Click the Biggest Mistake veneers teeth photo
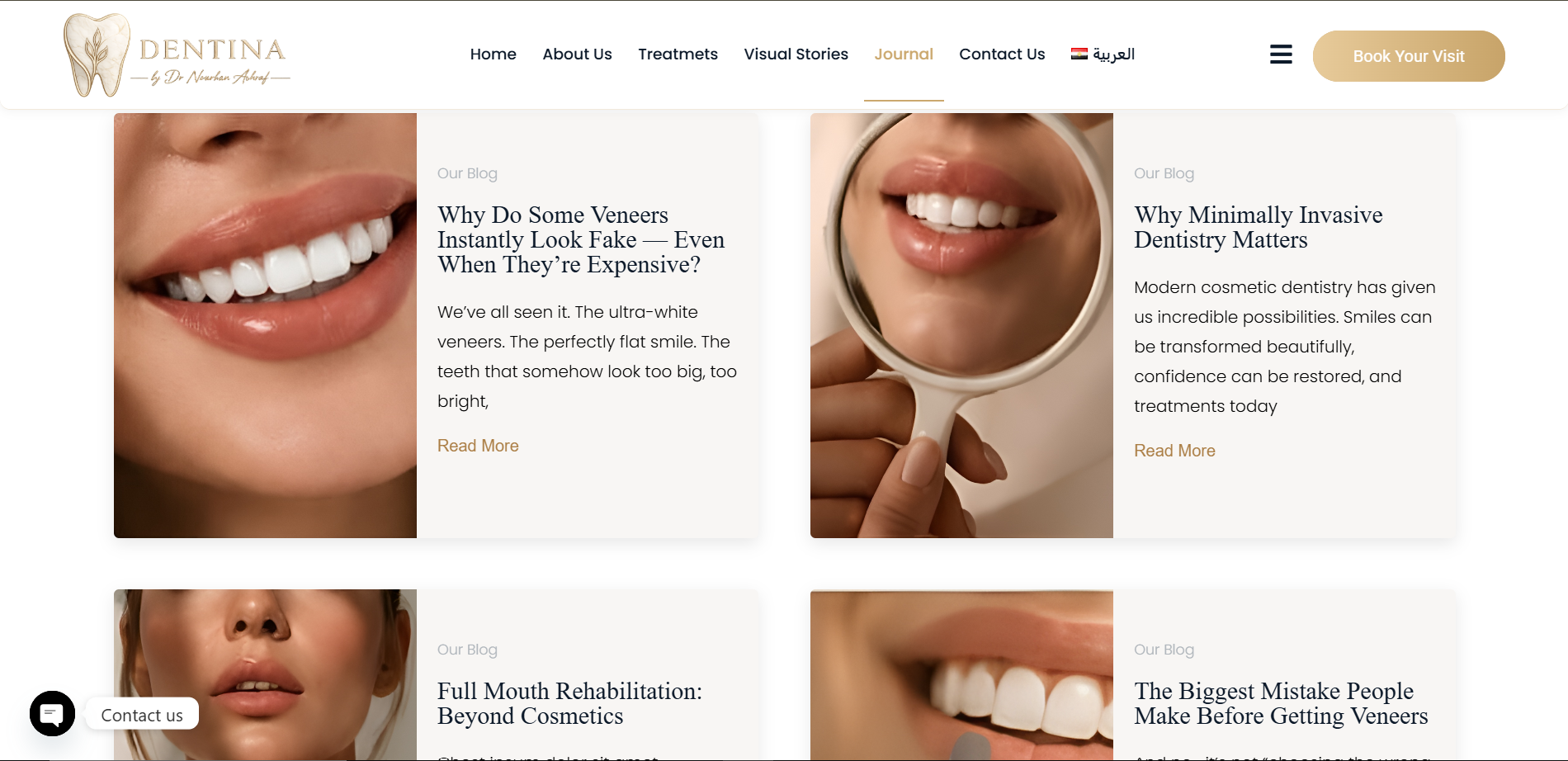 [961, 675]
